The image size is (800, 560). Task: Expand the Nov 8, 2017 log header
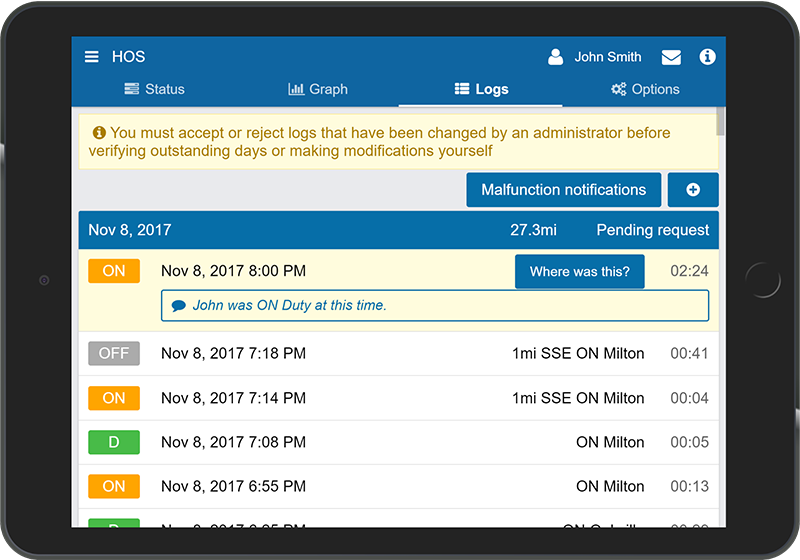tap(398, 230)
